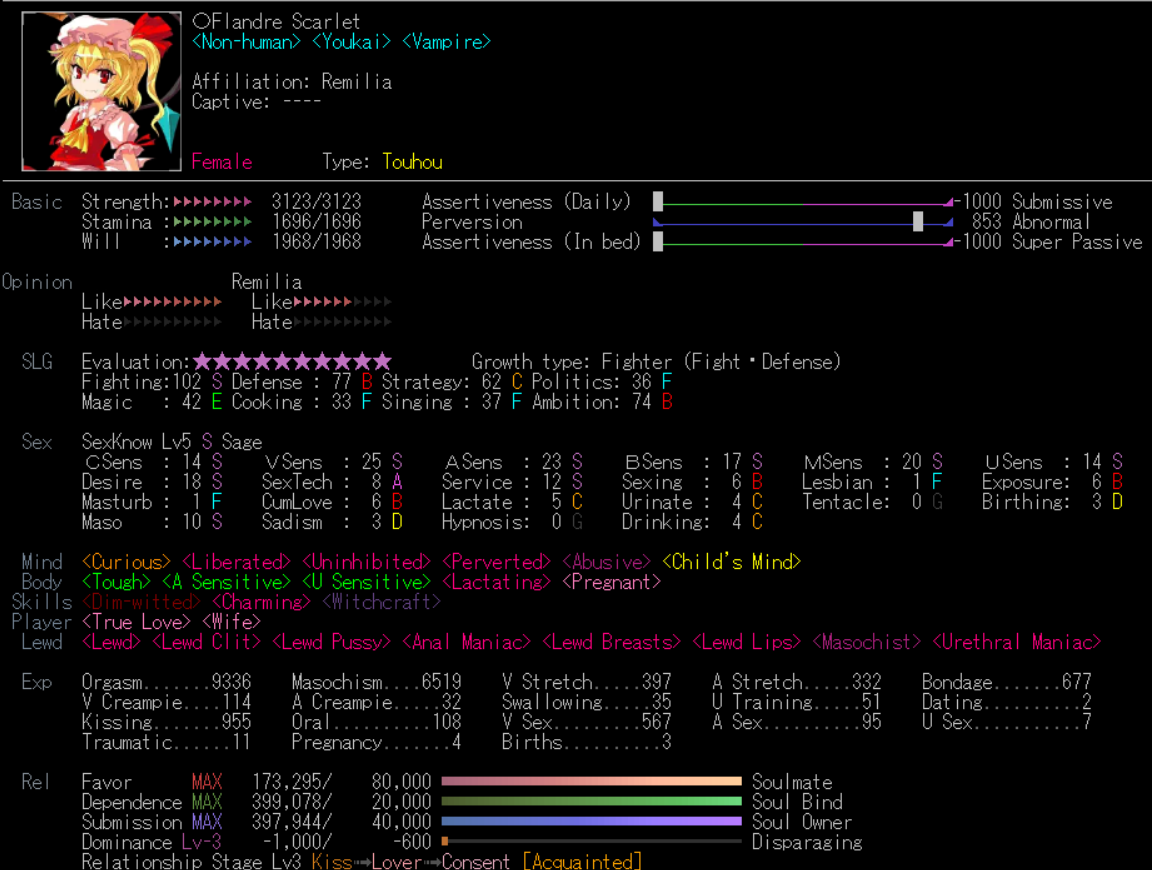Click the Consent relationship stage step

tap(475, 861)
